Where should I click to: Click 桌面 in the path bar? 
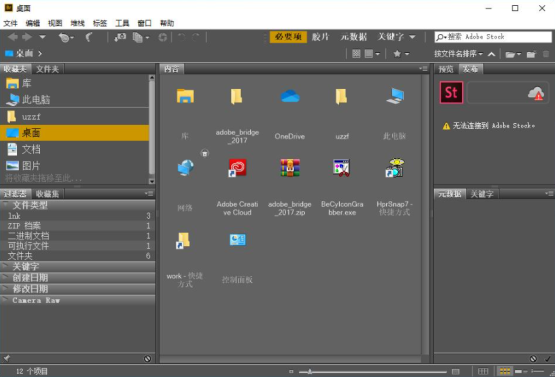(x=24, y=53)
